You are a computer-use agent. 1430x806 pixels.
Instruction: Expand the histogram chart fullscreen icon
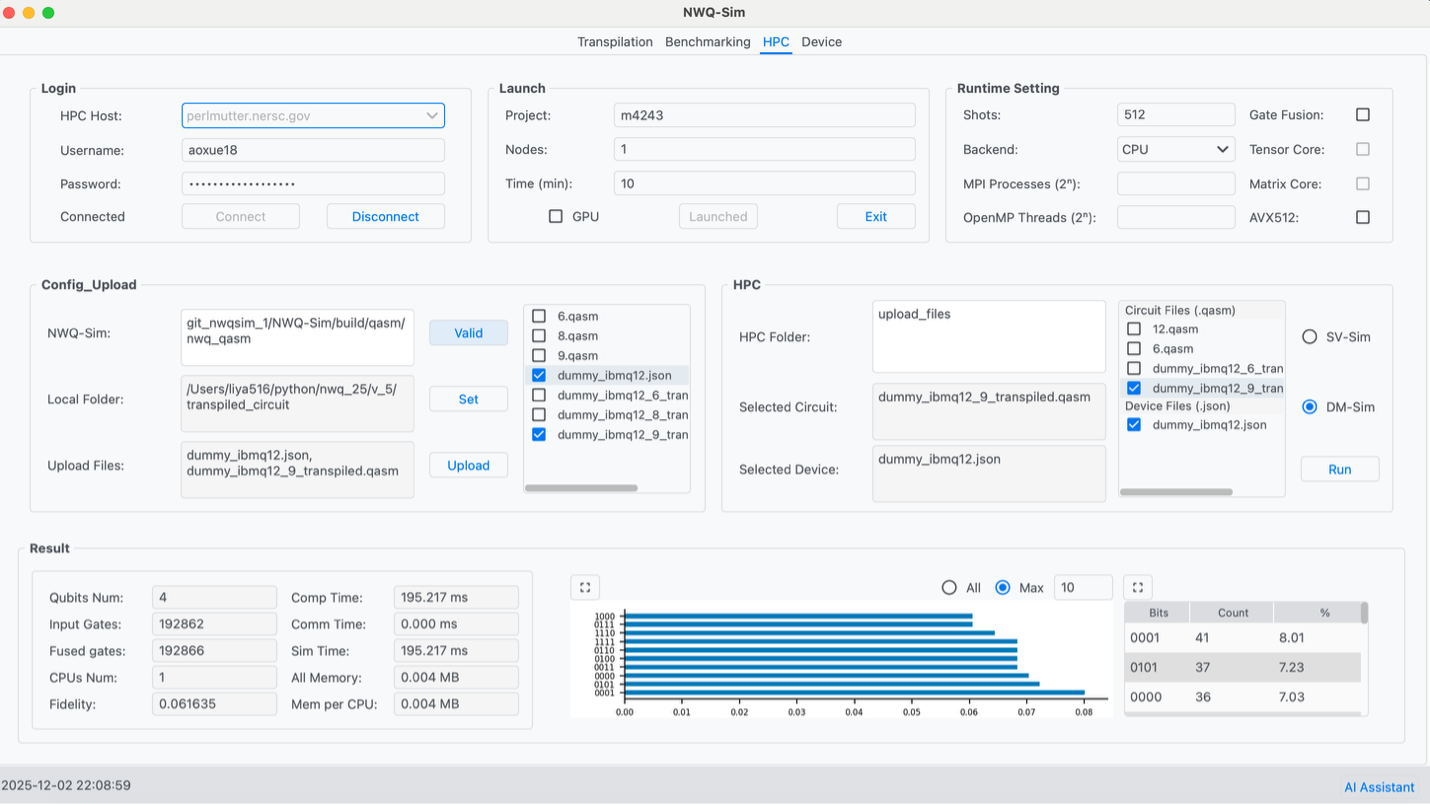pos(585,587)
